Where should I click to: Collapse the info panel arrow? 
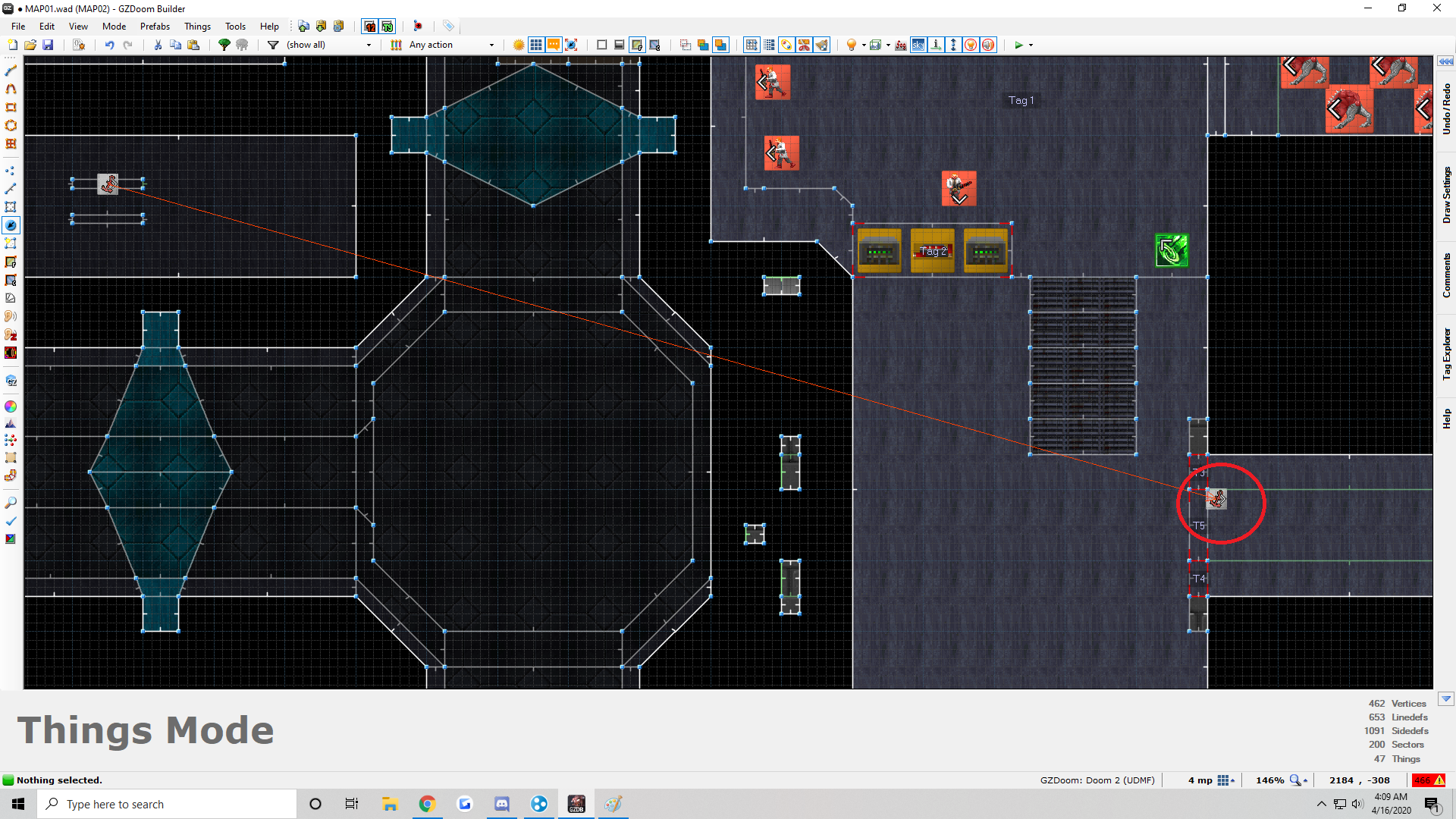pyautogui.click(x=1445, y=699)
